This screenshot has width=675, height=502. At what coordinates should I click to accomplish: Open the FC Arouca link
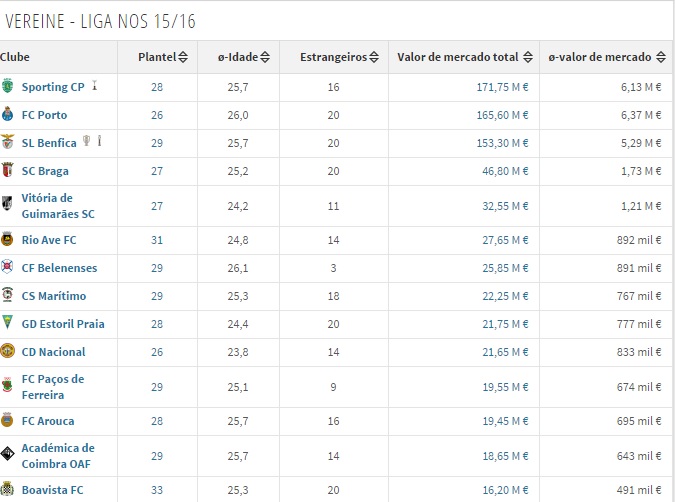click(48, 421)
